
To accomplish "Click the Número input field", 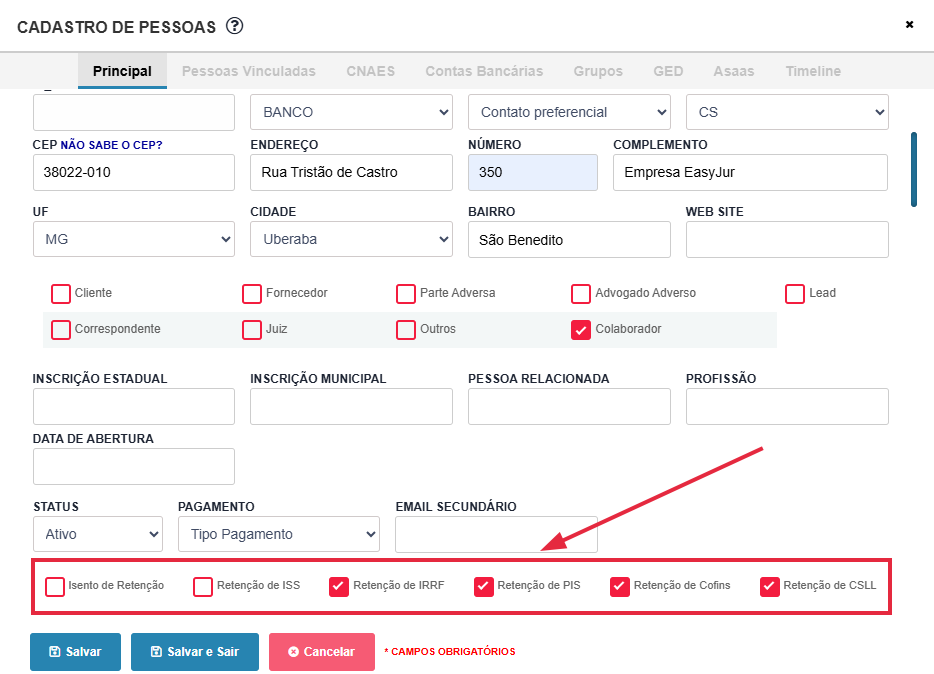I will (532, 172).
